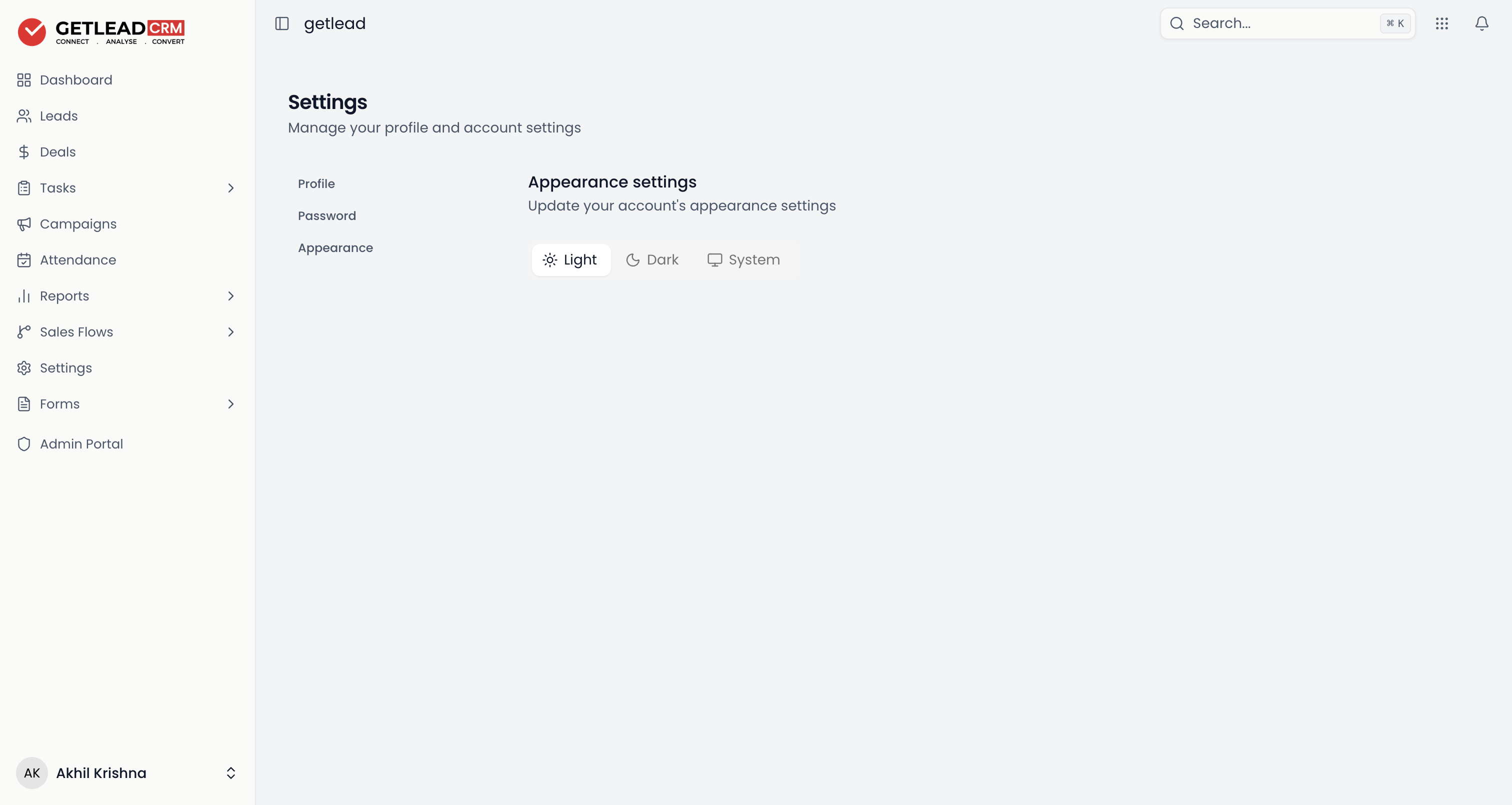Click the Admin Portal shield icon
Screen dimensions: 1512x805
click(23, 444)
